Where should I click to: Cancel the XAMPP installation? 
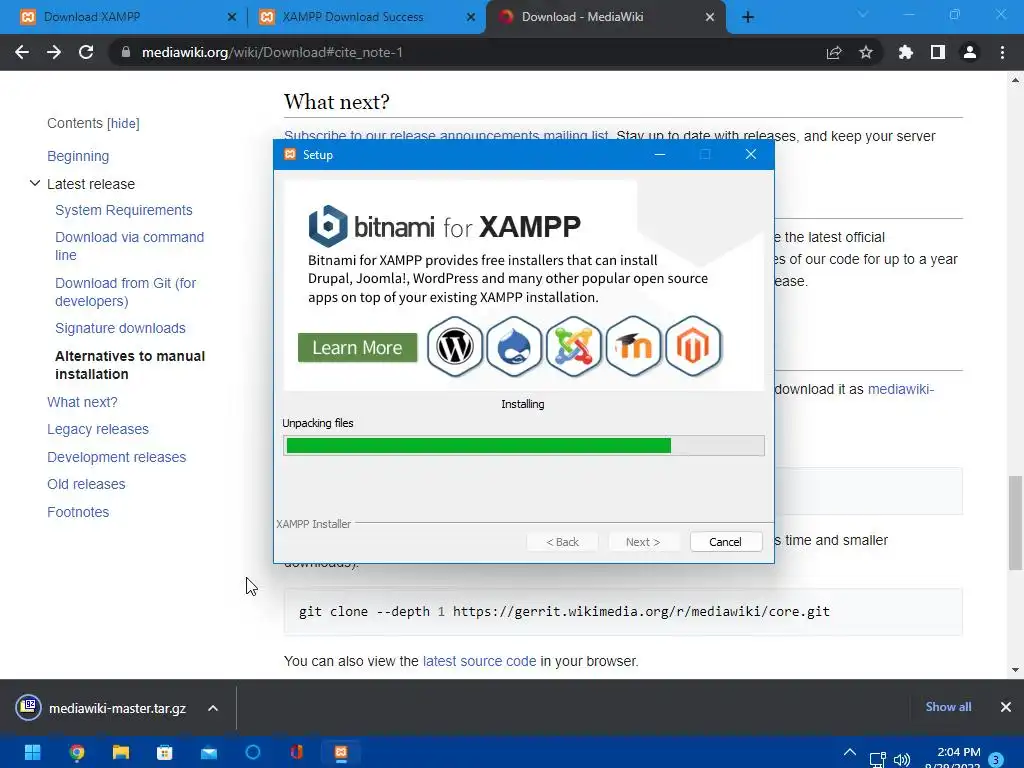[x=726, y=542]
